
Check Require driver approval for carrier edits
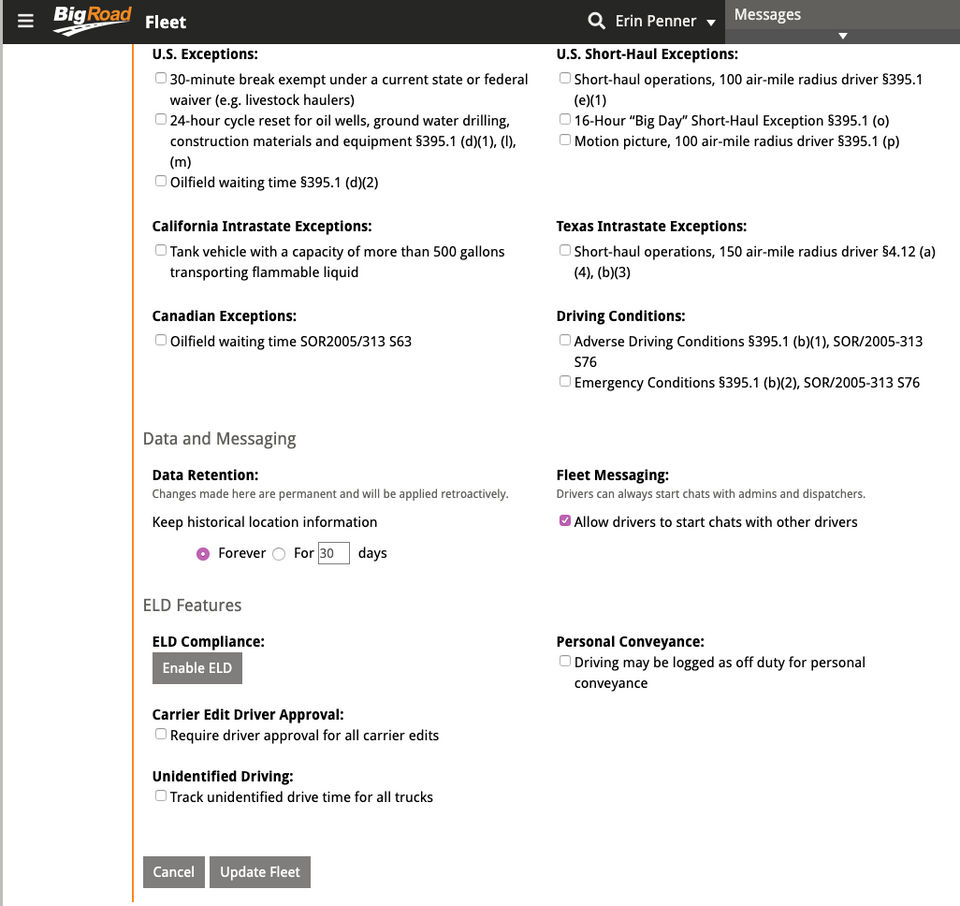[x=160, y=733]
